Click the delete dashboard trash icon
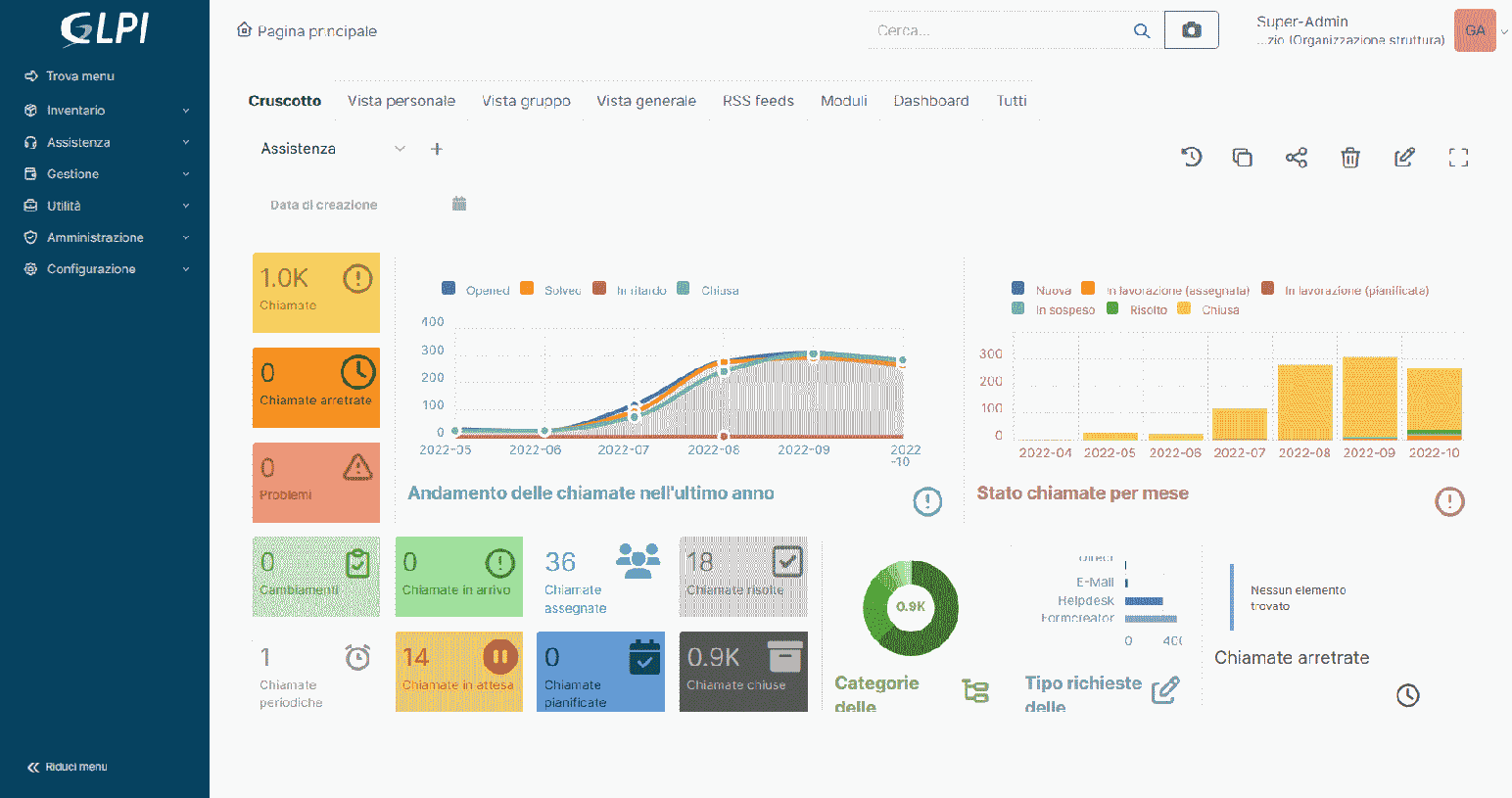1512x798 pixels. coord(1350,157)
